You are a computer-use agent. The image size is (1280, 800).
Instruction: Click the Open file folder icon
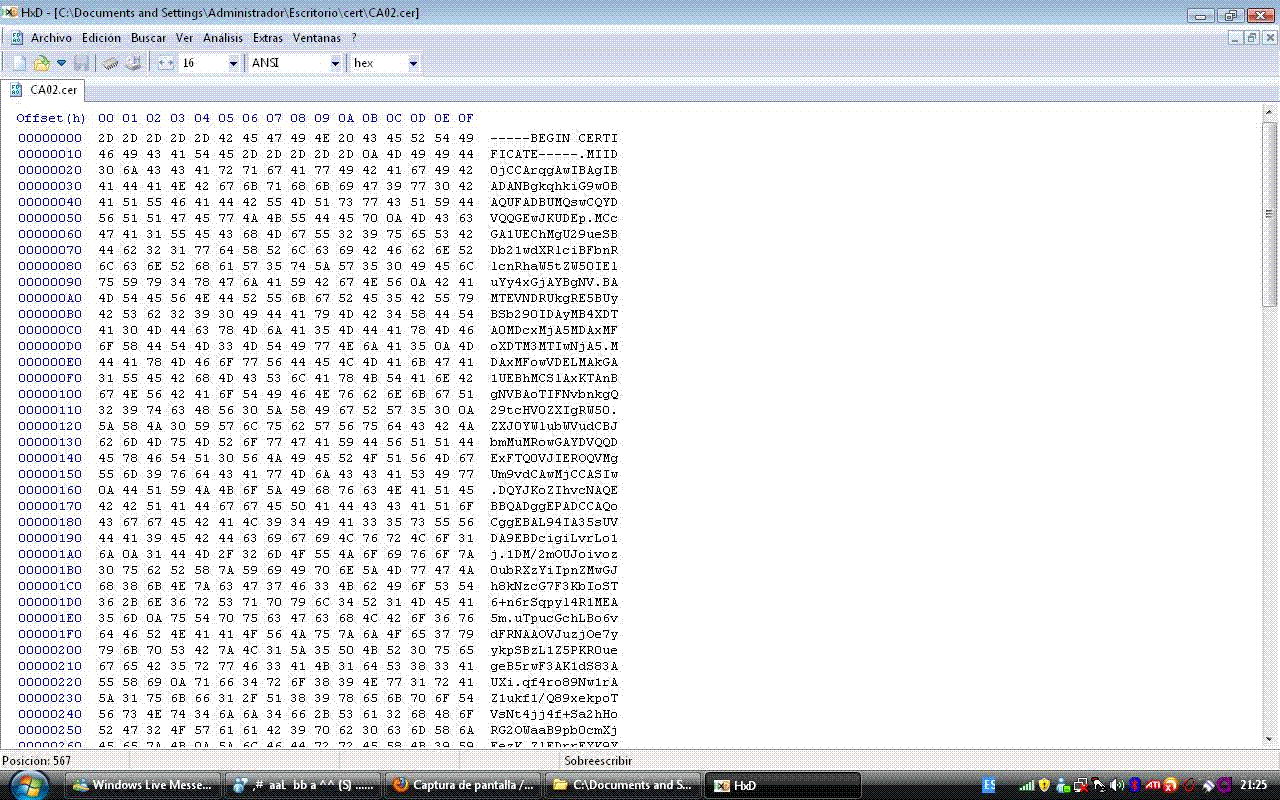point(41,63)
